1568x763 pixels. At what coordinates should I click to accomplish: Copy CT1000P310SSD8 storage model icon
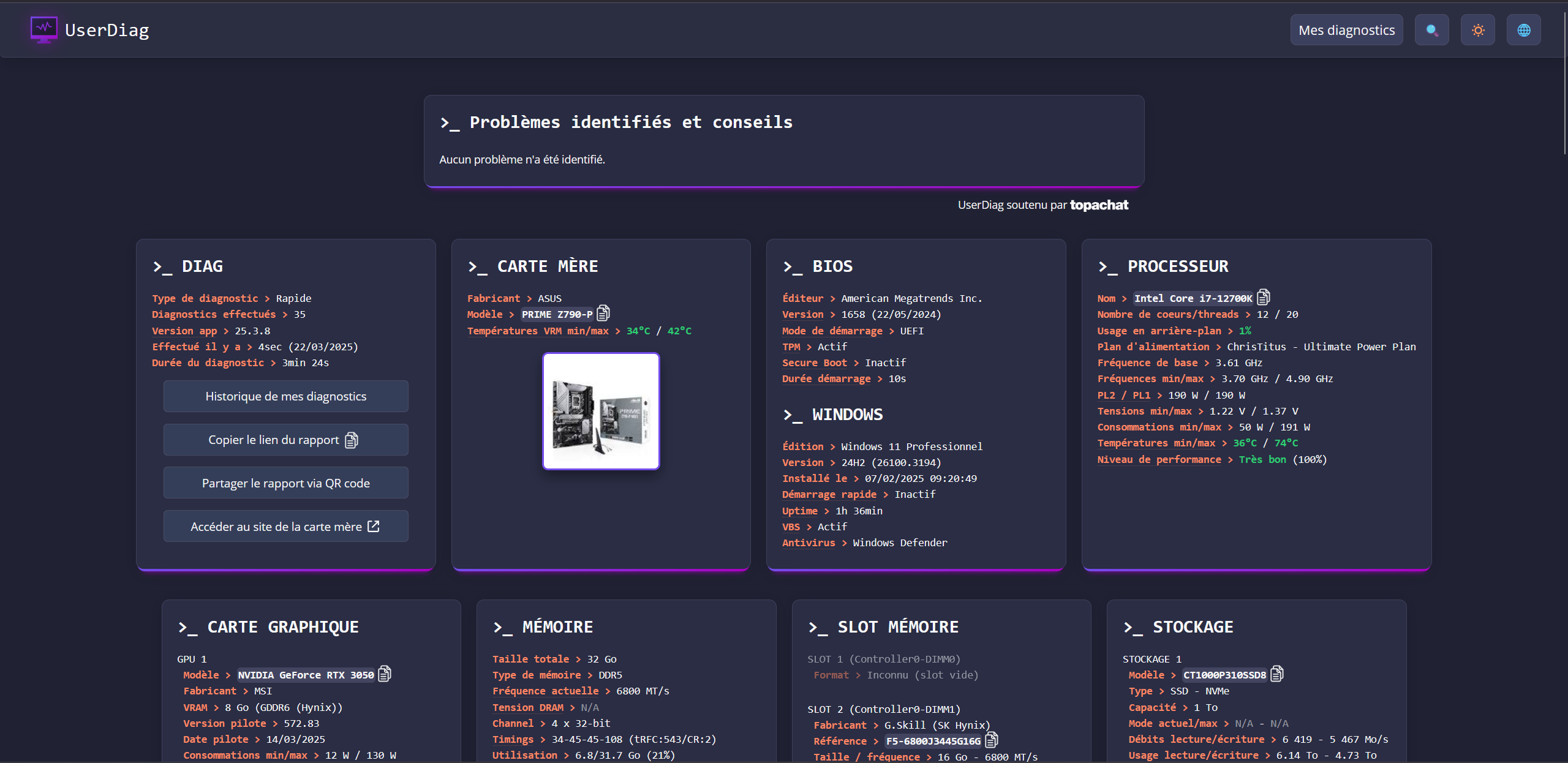(x=1277, y=674)
